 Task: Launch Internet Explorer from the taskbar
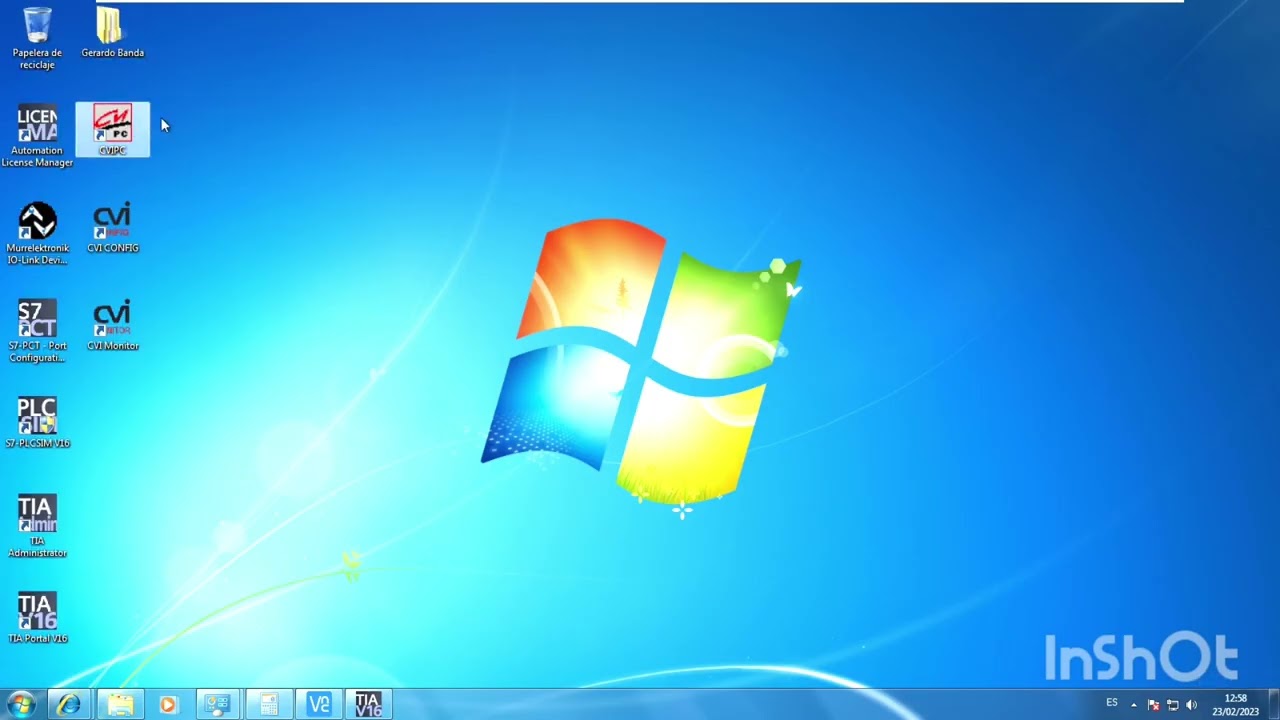tap(69, 705)
